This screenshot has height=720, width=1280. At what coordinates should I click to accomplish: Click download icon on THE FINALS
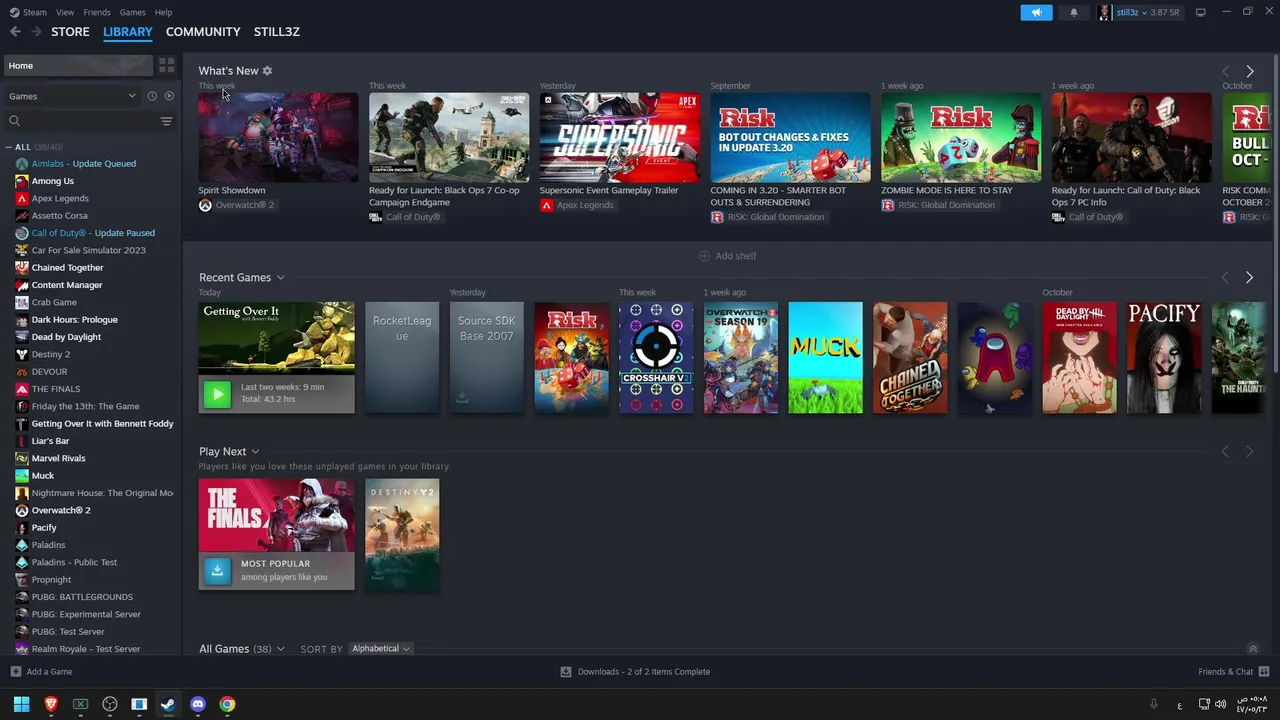point(217,570)
